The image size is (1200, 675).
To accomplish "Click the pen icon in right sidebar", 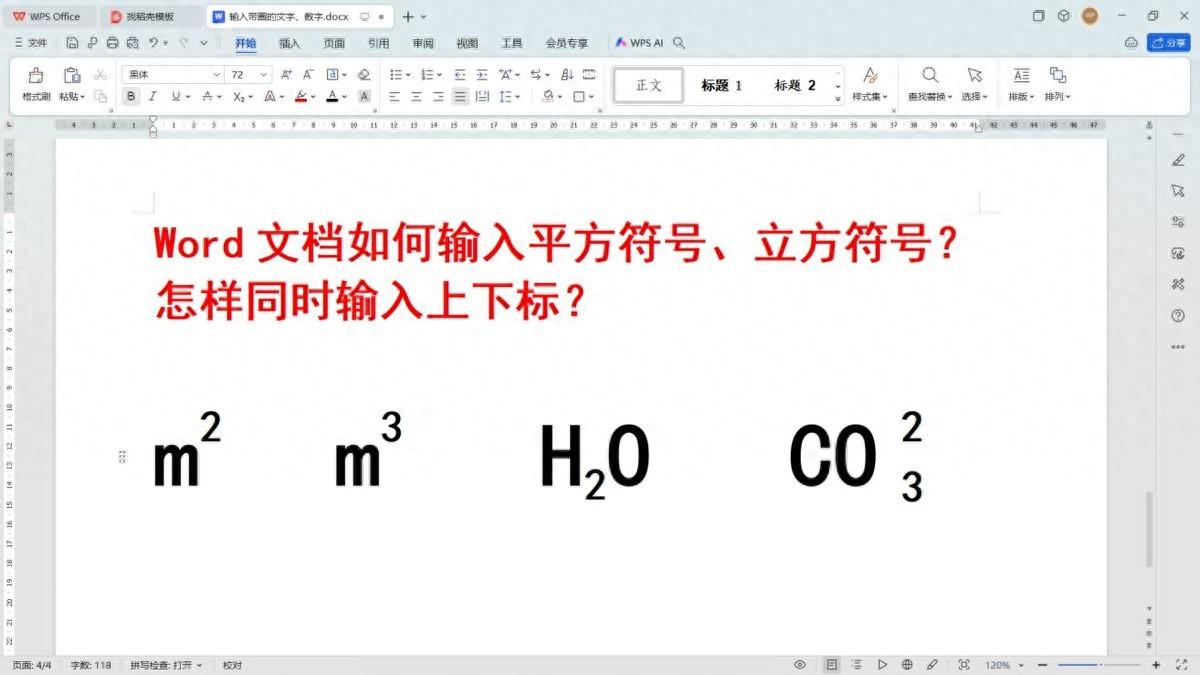I will coord(1178,160).
